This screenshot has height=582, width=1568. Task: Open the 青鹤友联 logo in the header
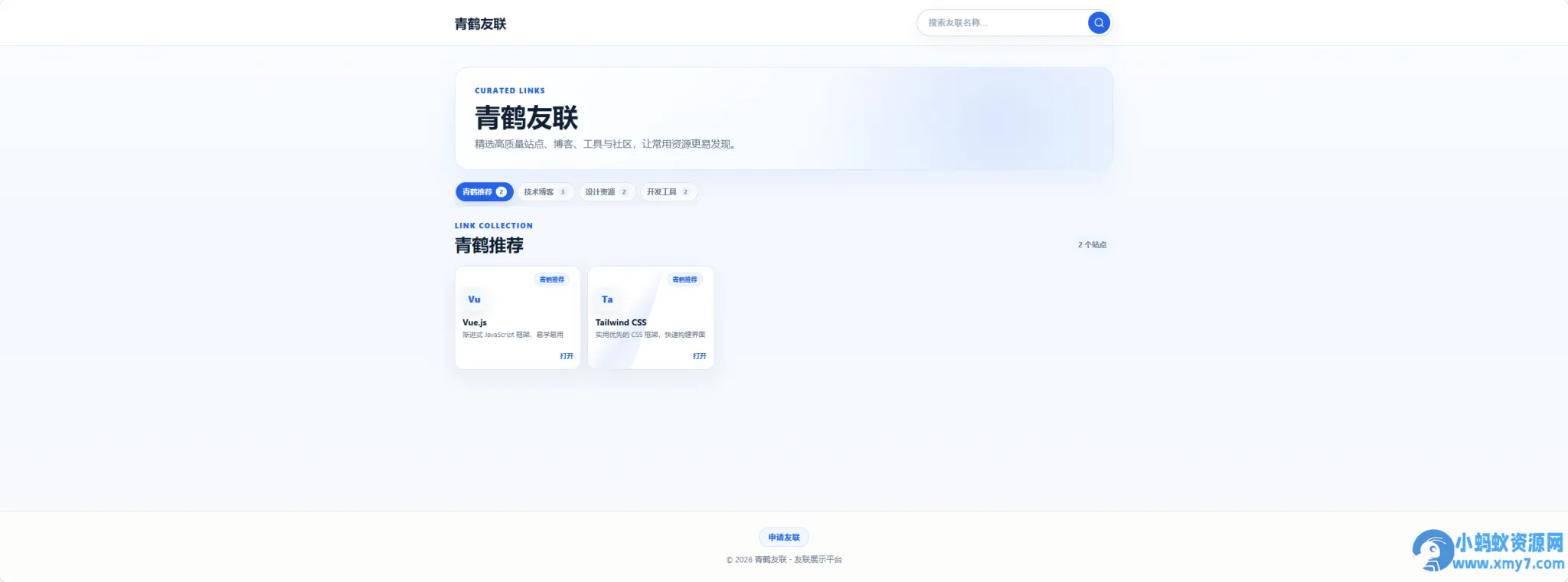(x=480, y=24)
